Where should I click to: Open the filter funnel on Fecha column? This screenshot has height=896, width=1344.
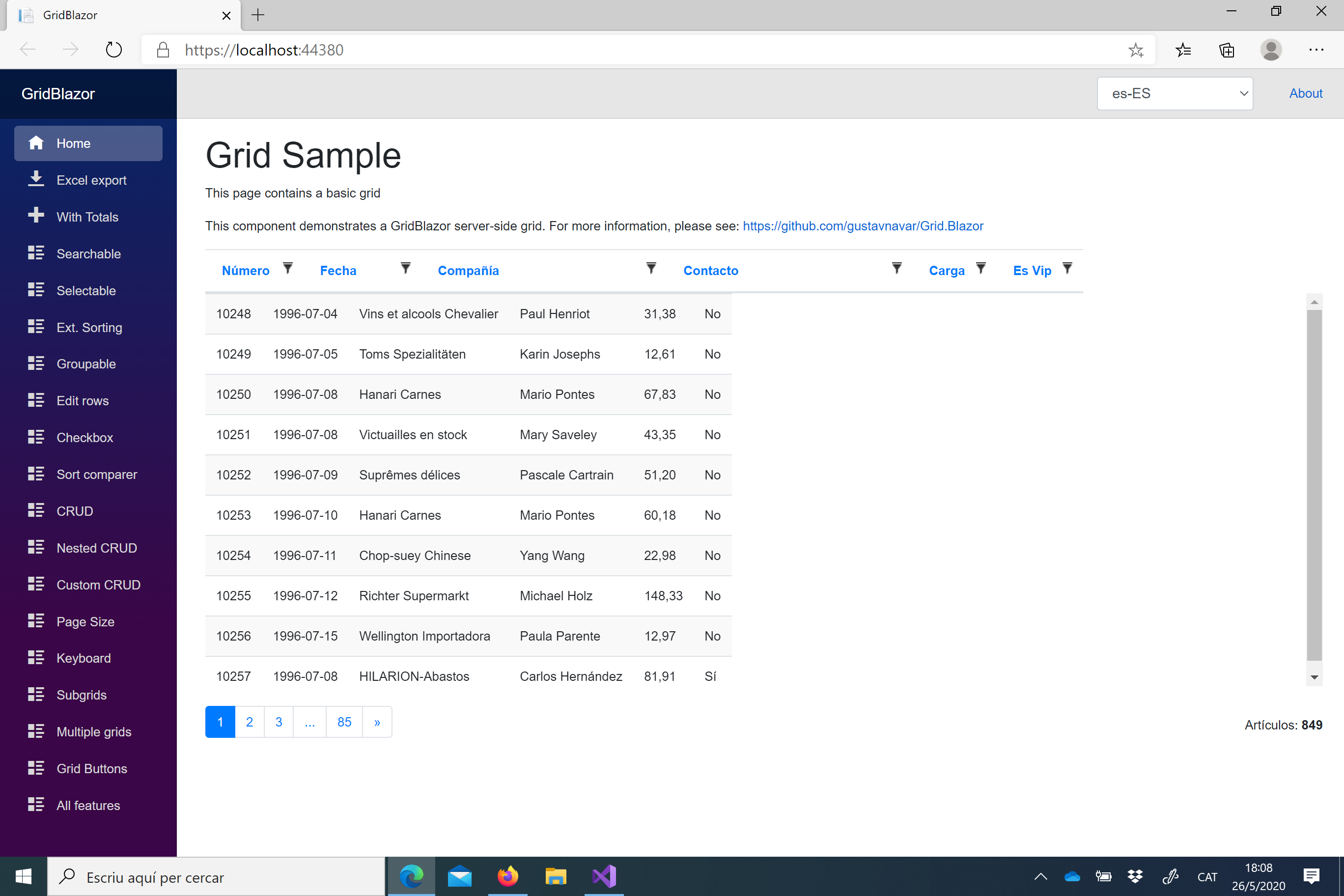[406, 268]
